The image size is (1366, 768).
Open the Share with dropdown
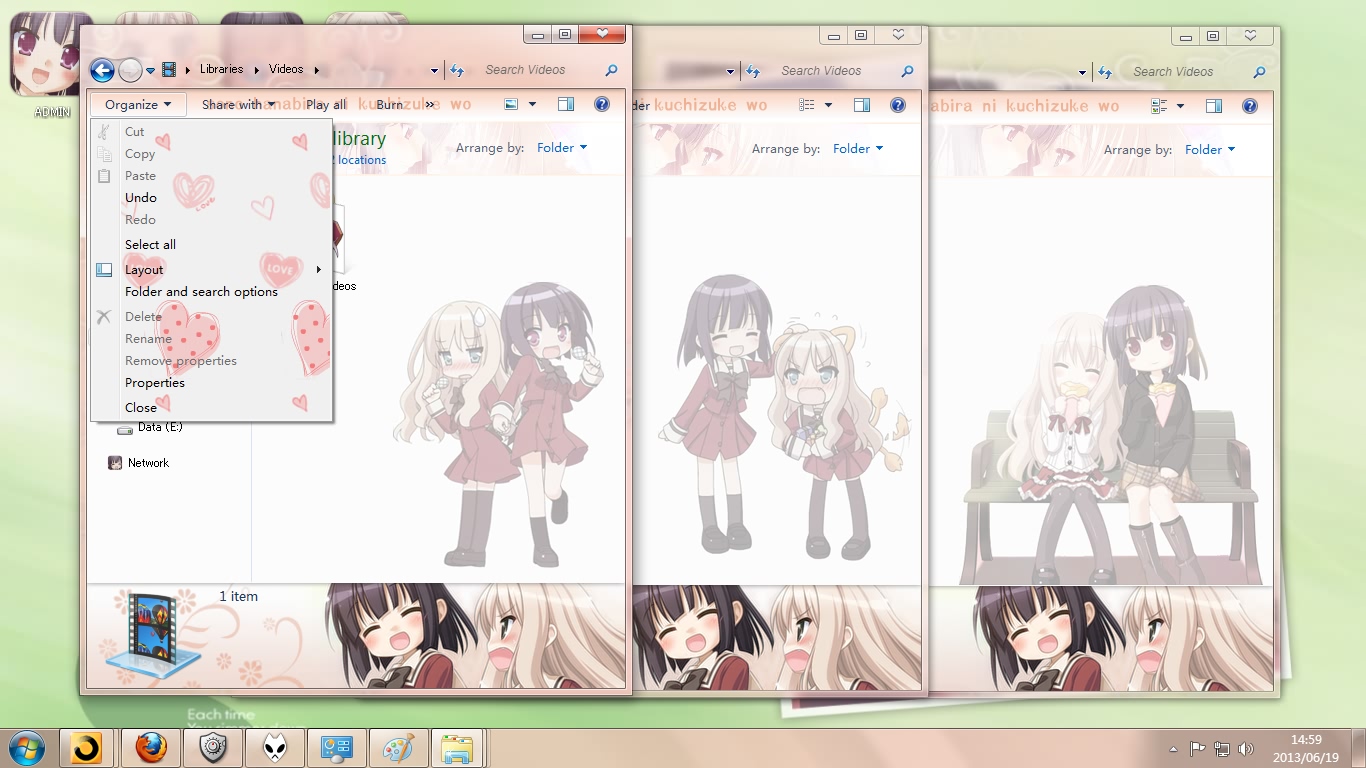pos(238,104)
